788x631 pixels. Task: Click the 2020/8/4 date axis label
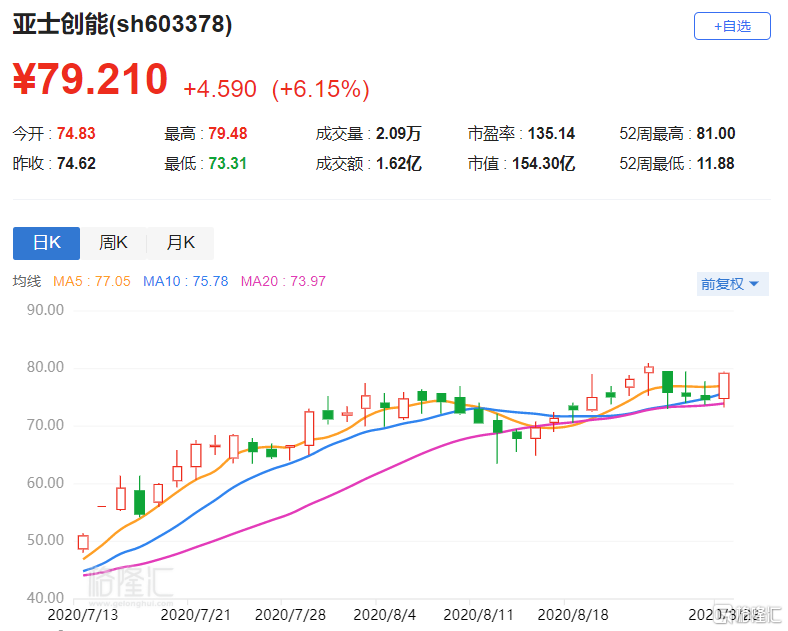point(384,615)
